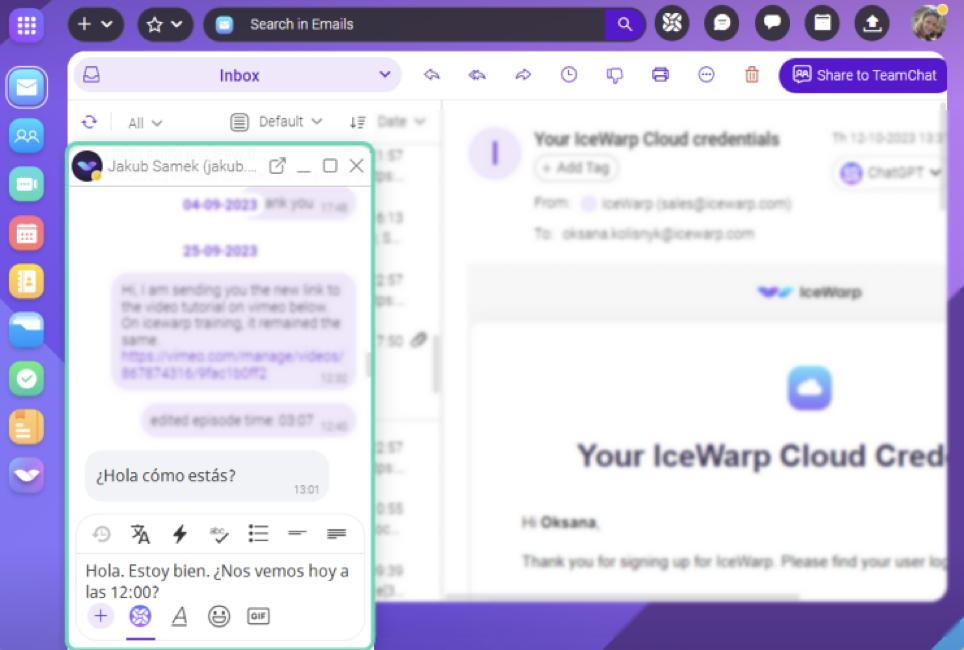Click the chat history clock icon
The width and height of the screenshot is (964, 650).
pos(102,534)
